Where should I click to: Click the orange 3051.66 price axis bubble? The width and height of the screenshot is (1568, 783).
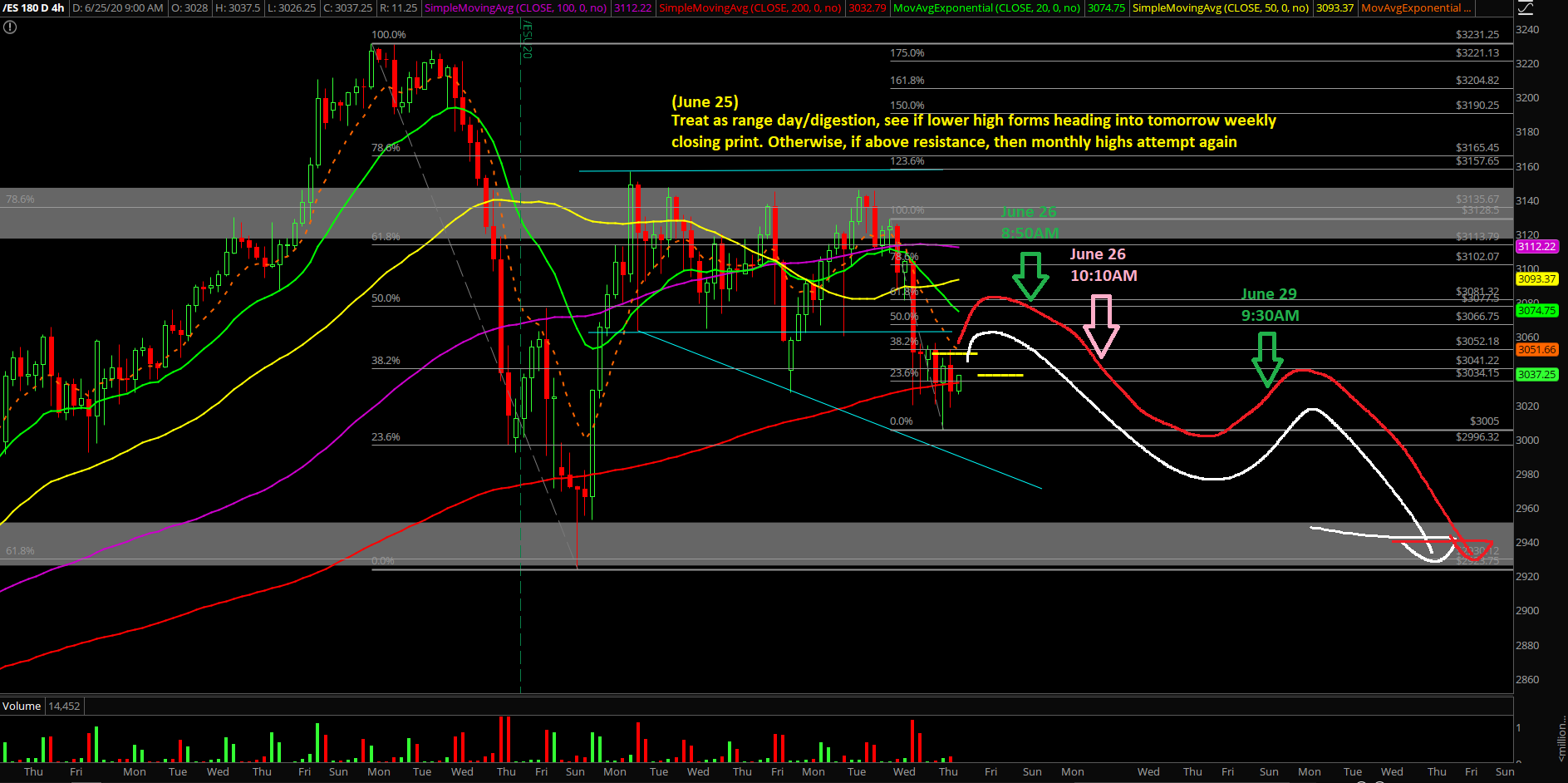1536,349
